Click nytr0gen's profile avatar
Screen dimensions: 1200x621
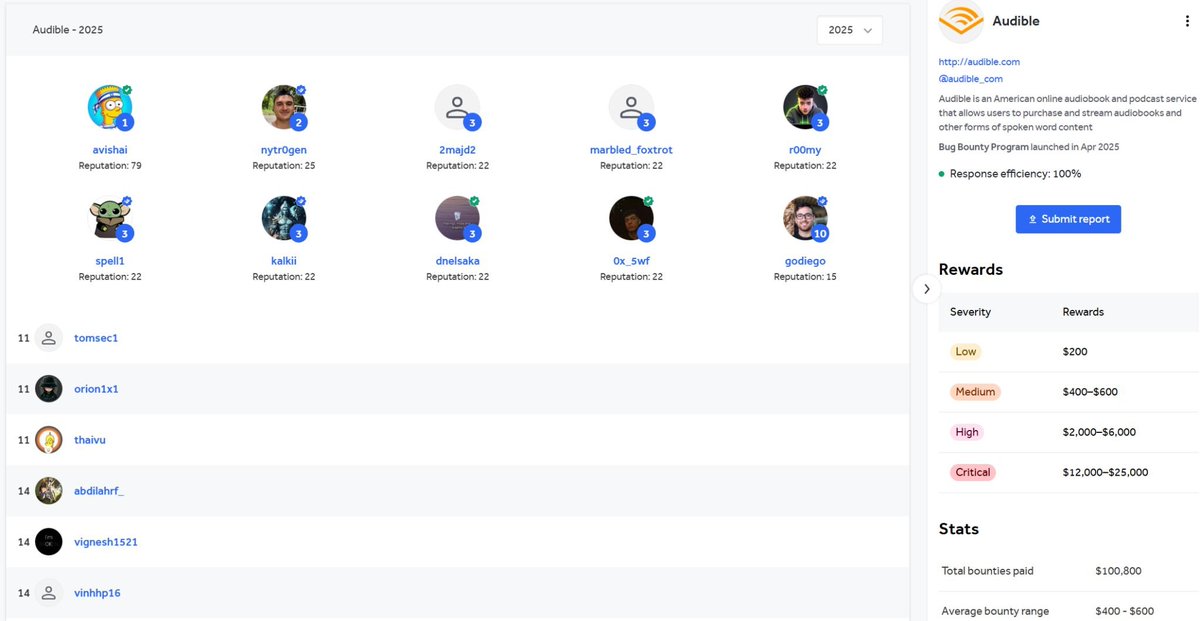point(284,107)
